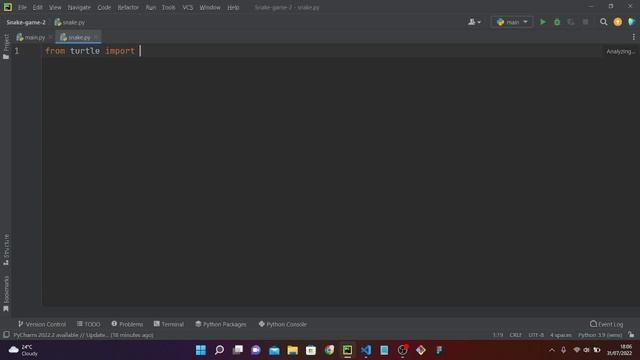Open the Window menu
640x360 pixels.
(210, 7)
